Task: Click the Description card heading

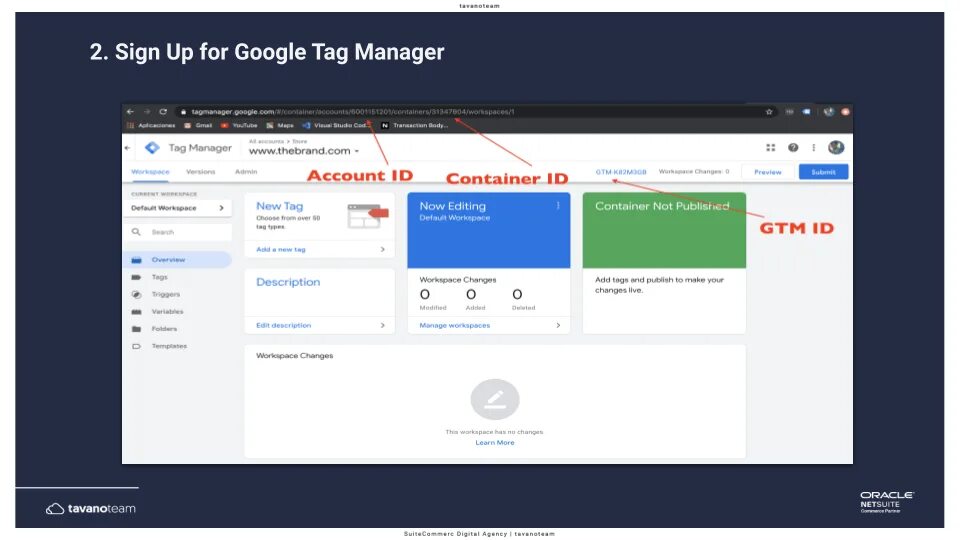Action: click(288, 282)
